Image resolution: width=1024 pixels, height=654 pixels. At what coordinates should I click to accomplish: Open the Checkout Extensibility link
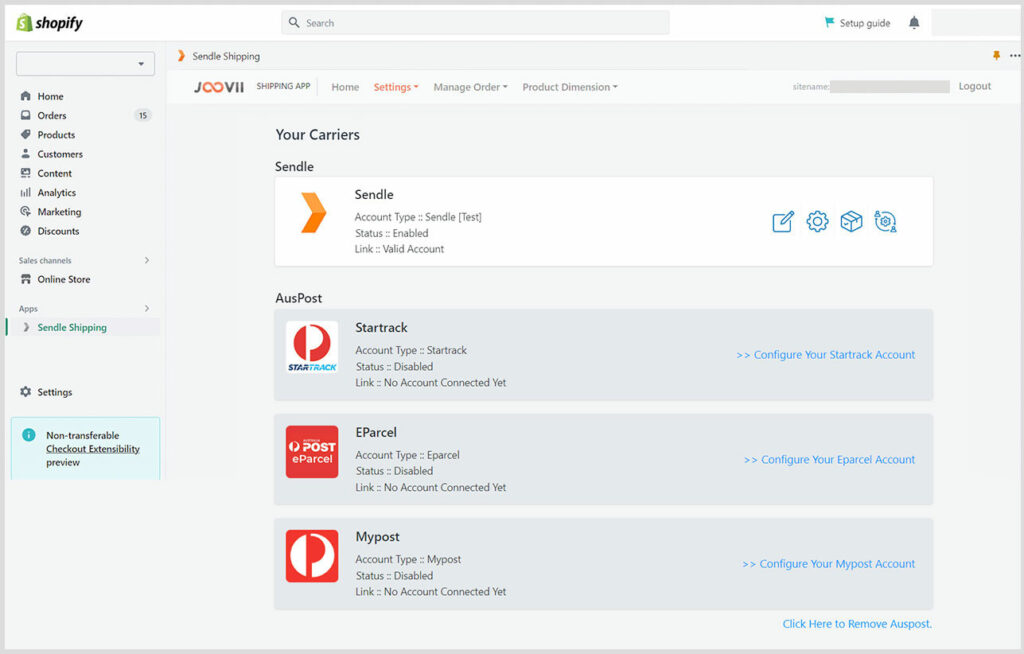[93, 449]
